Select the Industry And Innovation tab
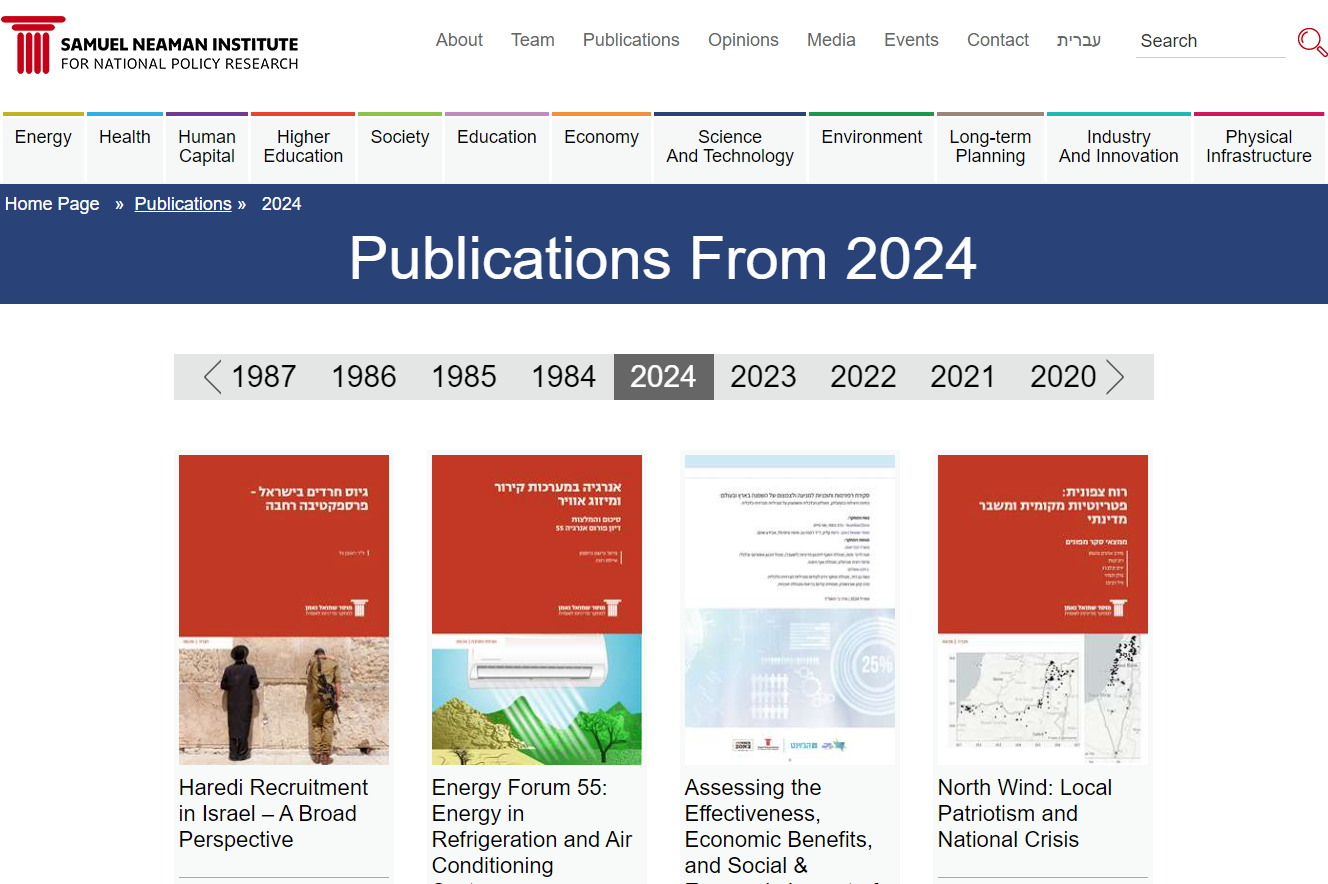This screenshot has height=884, width=1328. click(x=1119, y=147)
